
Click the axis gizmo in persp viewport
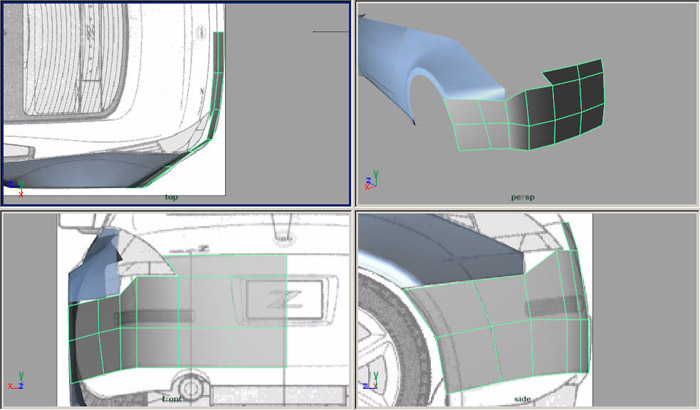pyautogui.click(x=372, y=181)
